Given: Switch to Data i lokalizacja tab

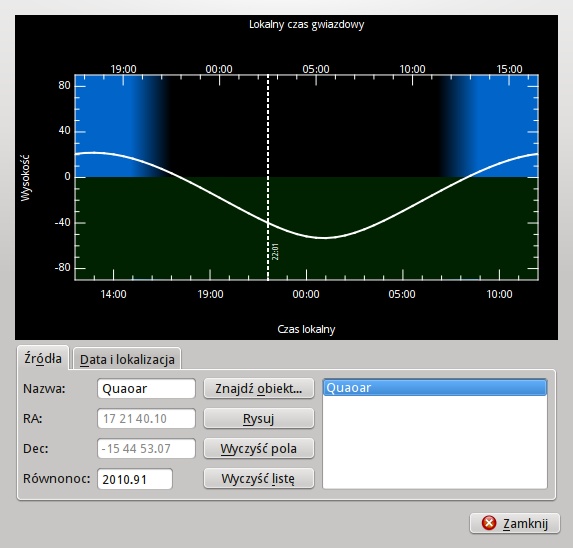Looking at the screenshot, I should pyautogui.click(x=127, y=359).
